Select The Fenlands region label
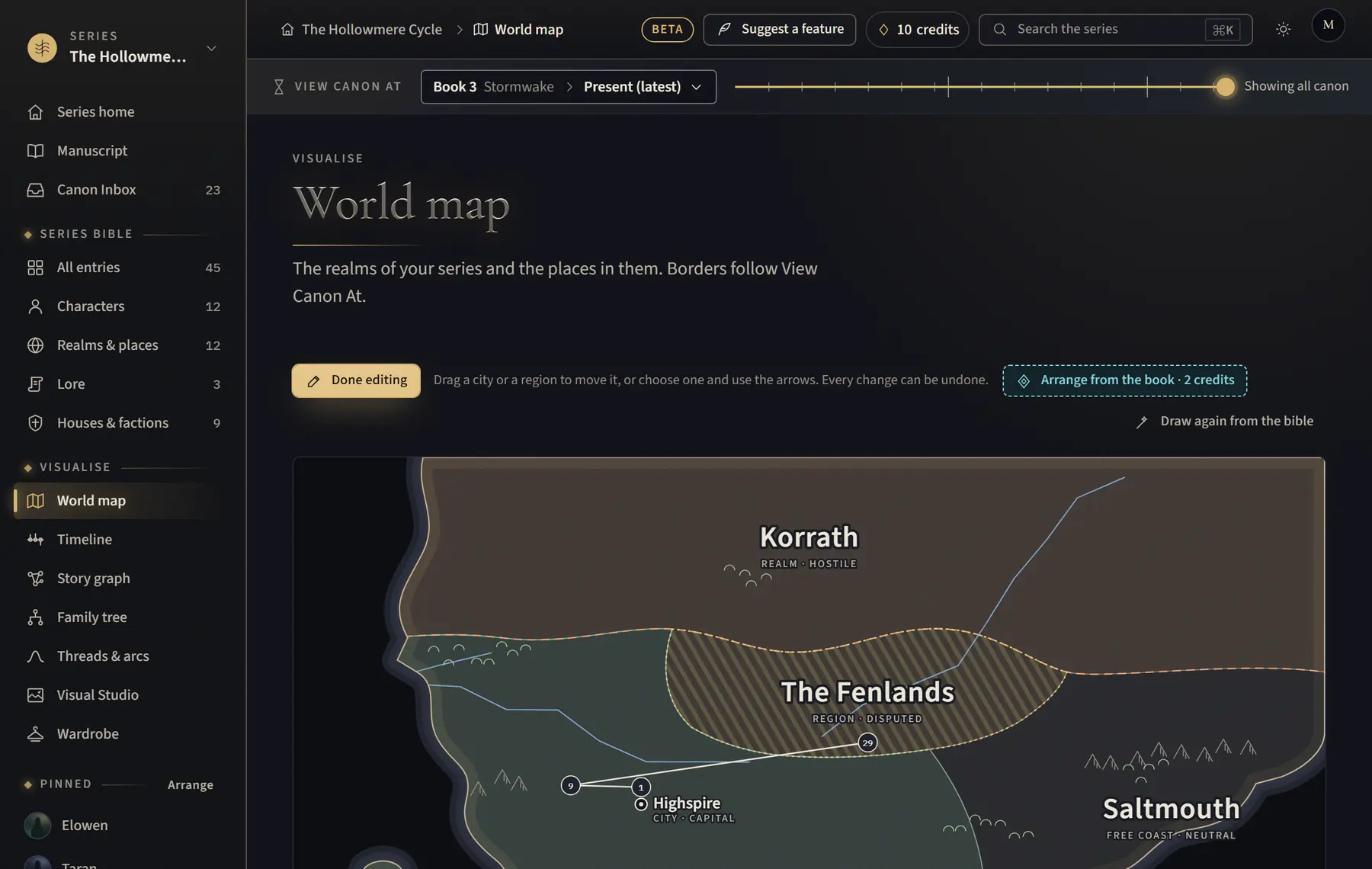The width and height of the screenshot is (1372, 869). (867, 692)
